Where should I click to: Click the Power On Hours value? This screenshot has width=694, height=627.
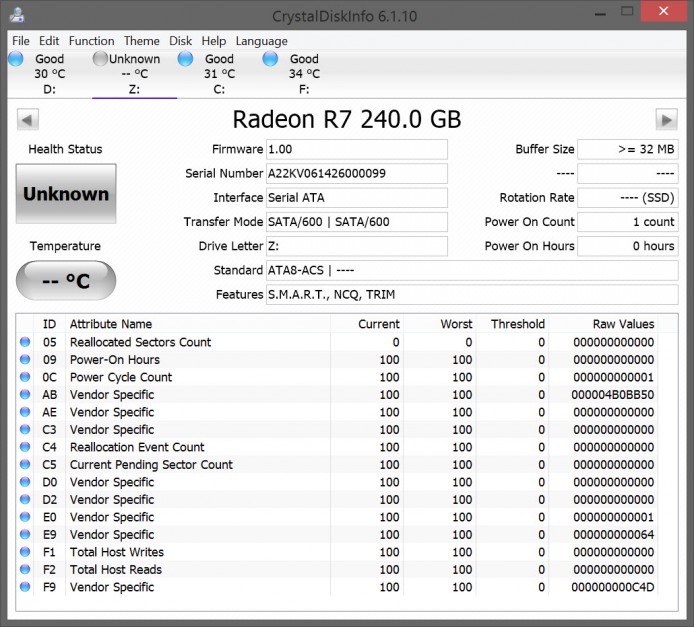pyautogui.click(x=628, y=246)
